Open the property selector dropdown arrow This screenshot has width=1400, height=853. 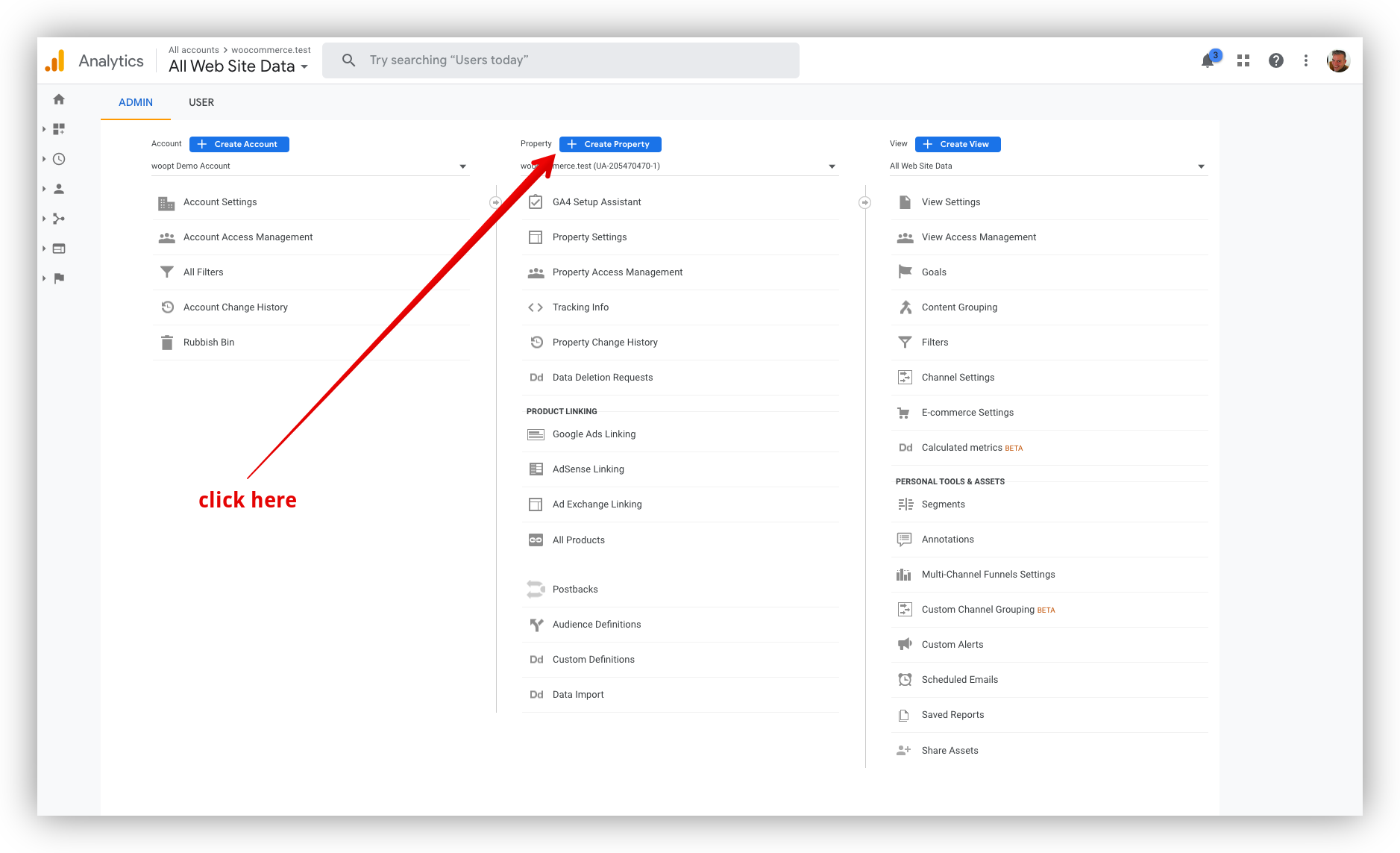pyautogui.click(x=832, y=166)
